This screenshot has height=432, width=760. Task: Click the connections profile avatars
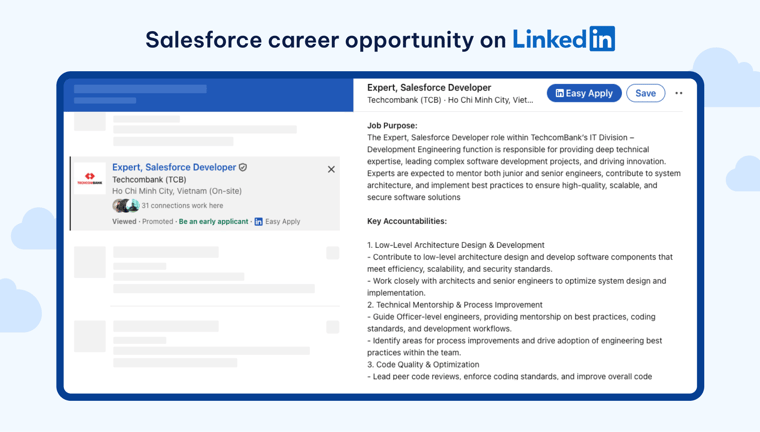click(125, 205)
